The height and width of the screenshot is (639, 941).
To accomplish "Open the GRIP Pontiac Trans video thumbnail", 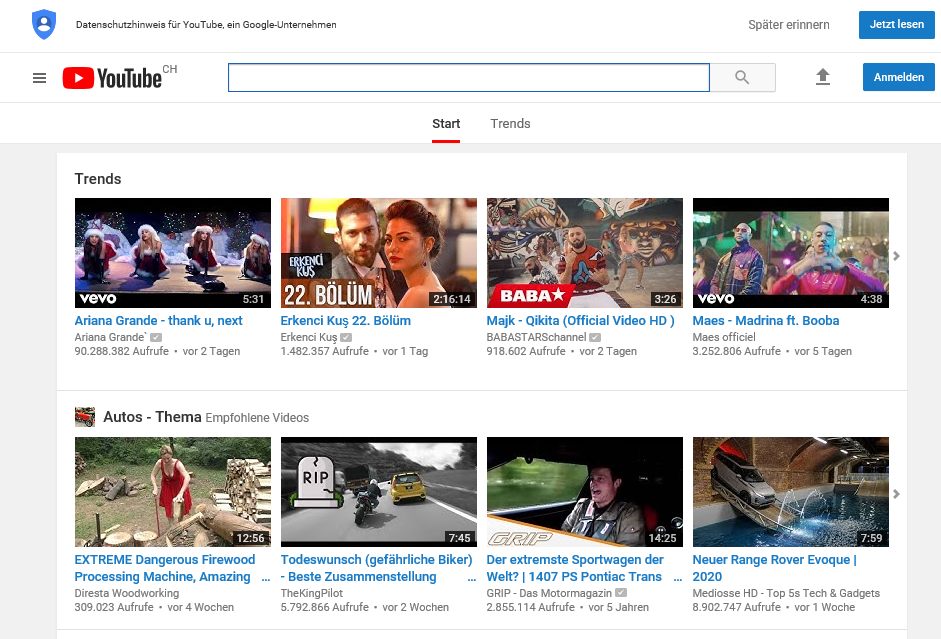I will coord(585,491).
